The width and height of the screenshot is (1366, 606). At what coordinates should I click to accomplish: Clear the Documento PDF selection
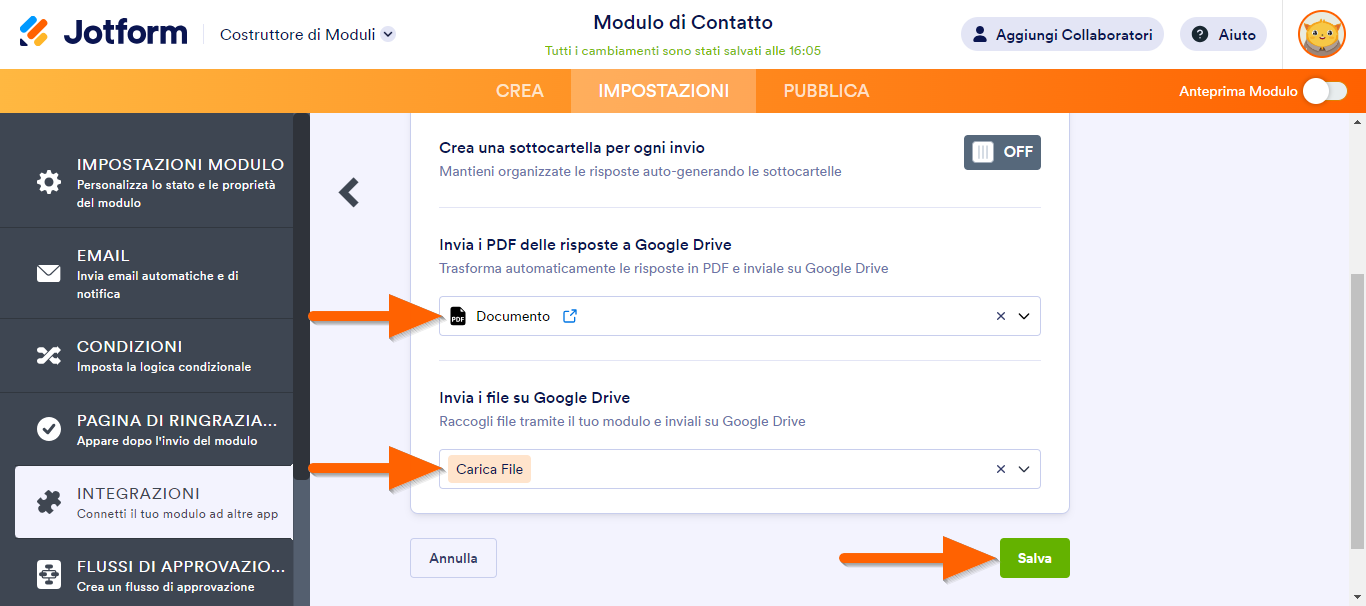pos(1000,316)
